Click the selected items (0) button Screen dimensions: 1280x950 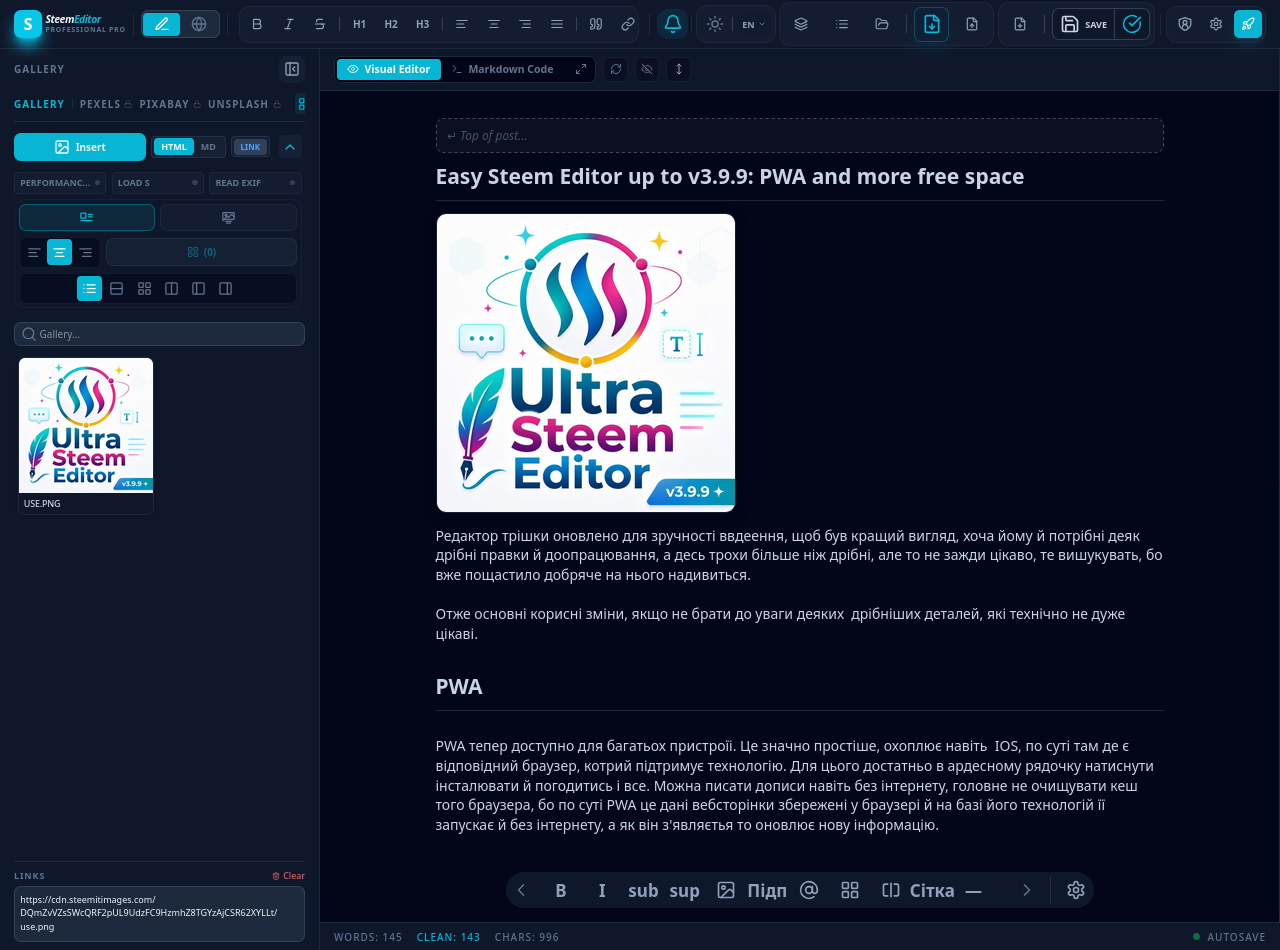201,252
